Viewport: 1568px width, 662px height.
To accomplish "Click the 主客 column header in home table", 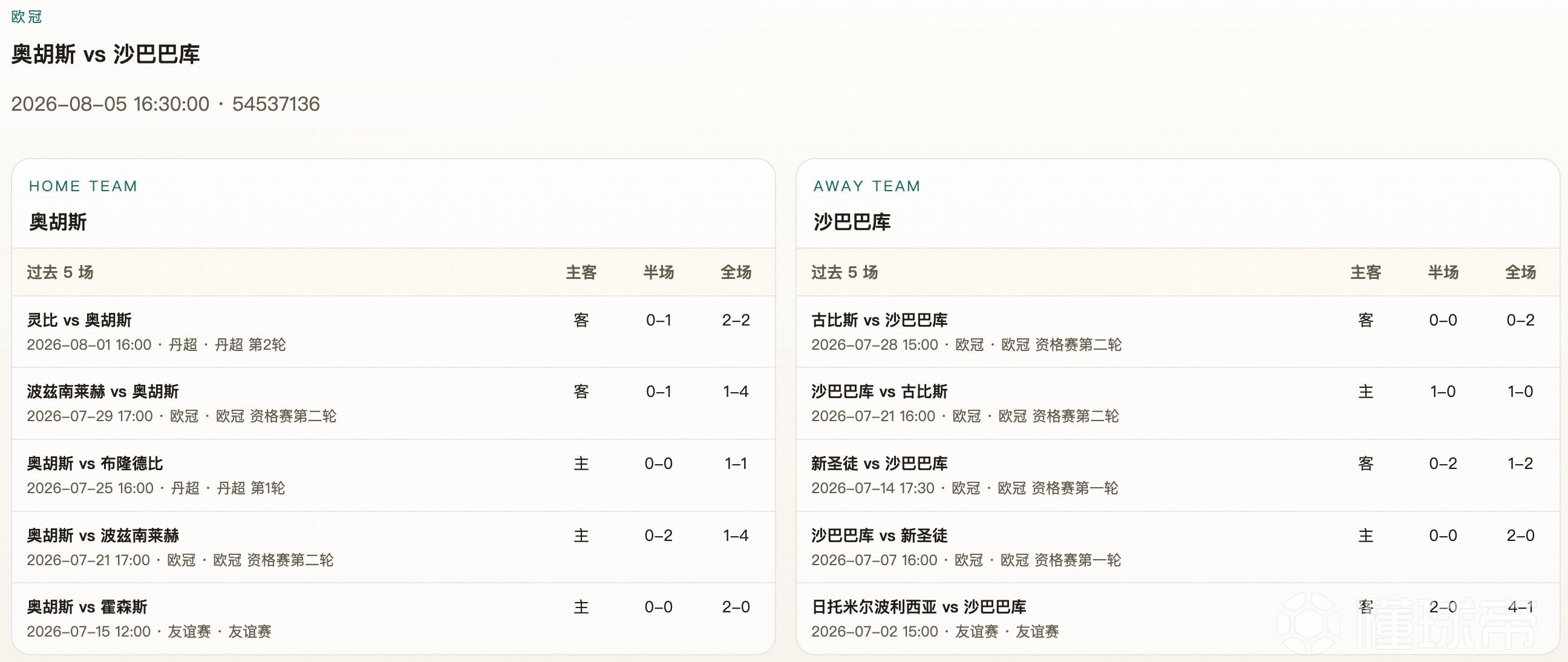I will [581, 272].
